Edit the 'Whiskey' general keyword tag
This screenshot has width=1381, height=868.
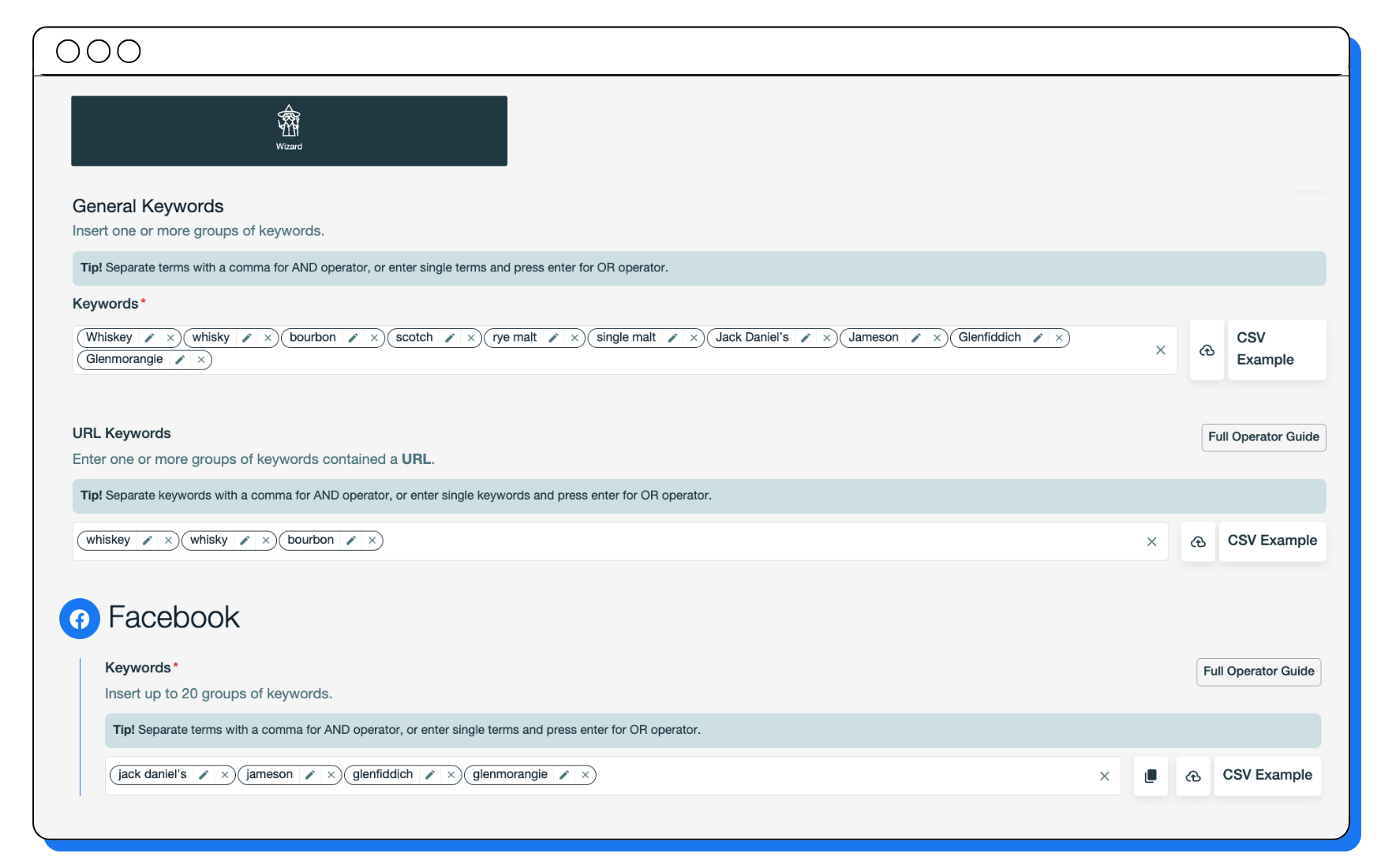(149, 338)
